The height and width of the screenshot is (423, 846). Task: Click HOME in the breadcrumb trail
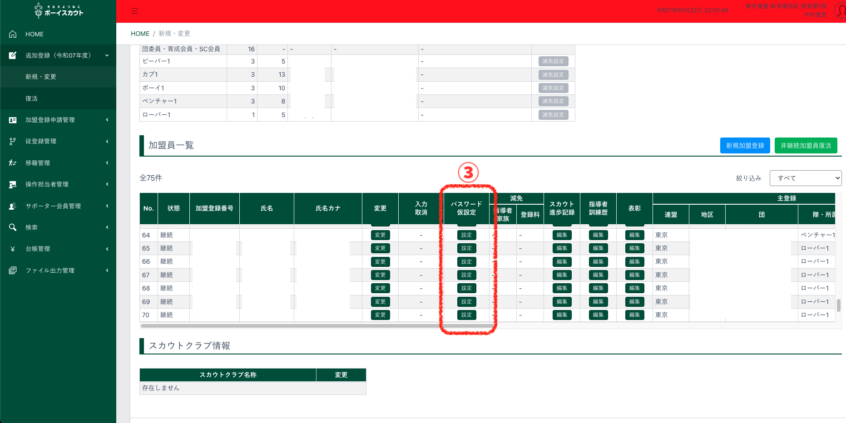click(139, 35)
